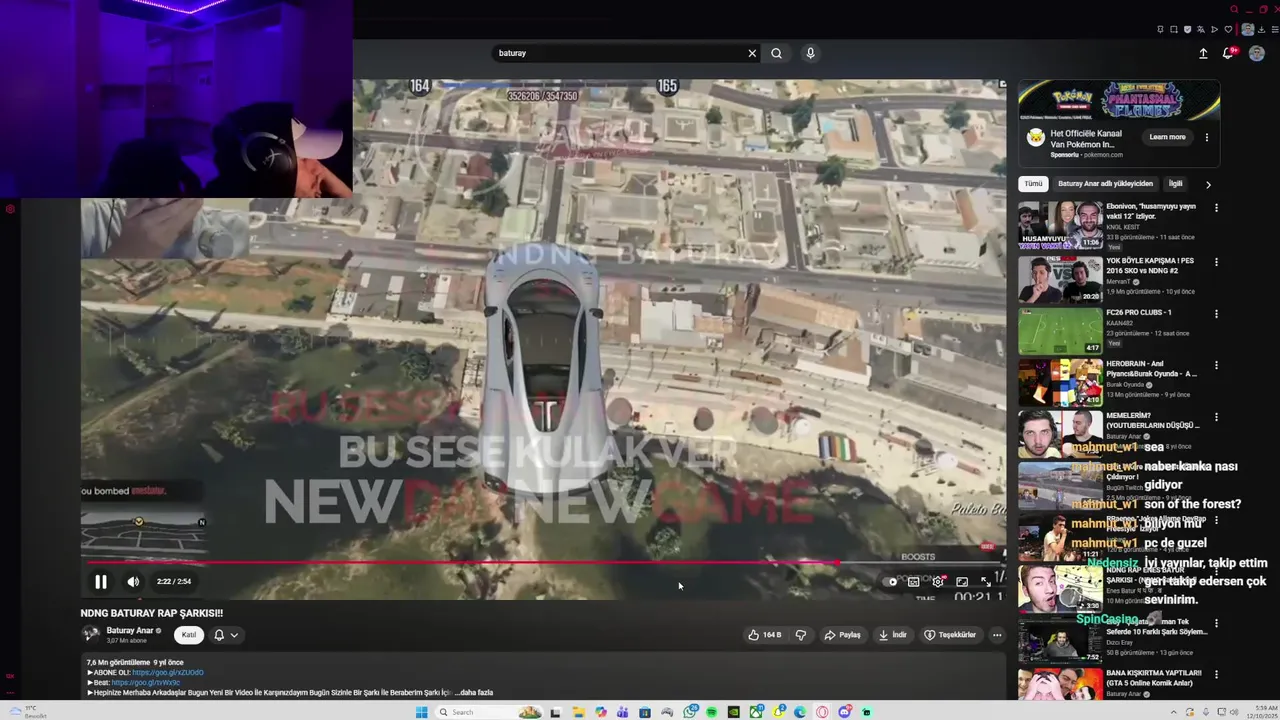Image resolution: width=1280 pixels, height=720 pixels.
Task: Select the Tümü filter chip
Action: coord(1033,184)
